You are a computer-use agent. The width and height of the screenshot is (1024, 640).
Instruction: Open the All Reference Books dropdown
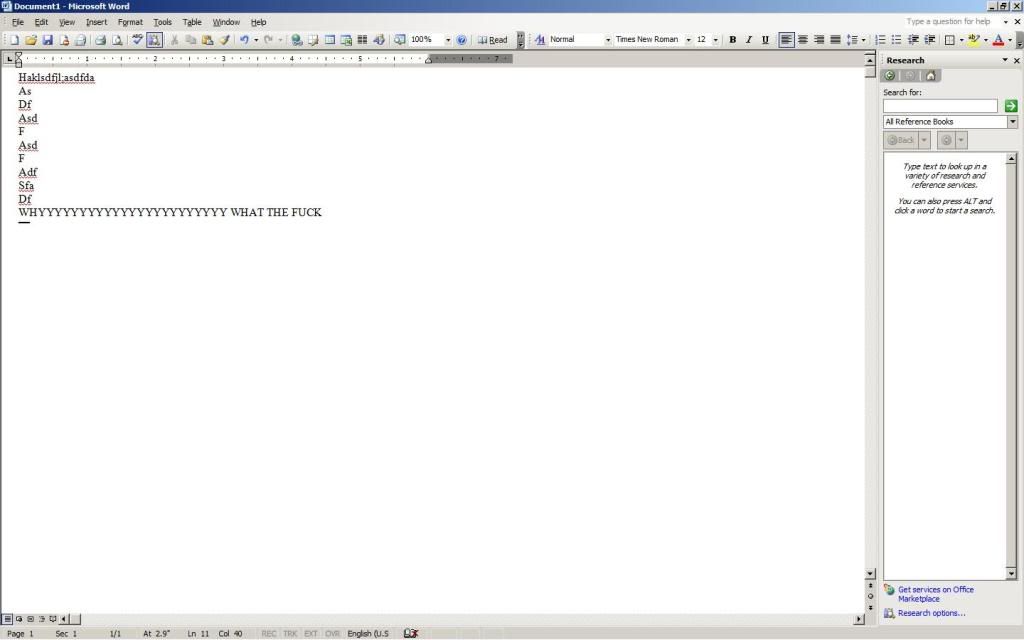pos(1011,122)
